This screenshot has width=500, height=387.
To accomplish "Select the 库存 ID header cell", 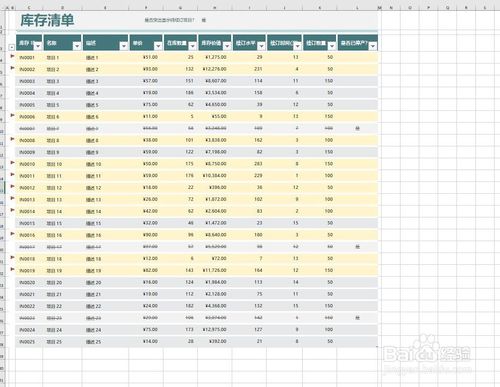I will click(29, 43).
